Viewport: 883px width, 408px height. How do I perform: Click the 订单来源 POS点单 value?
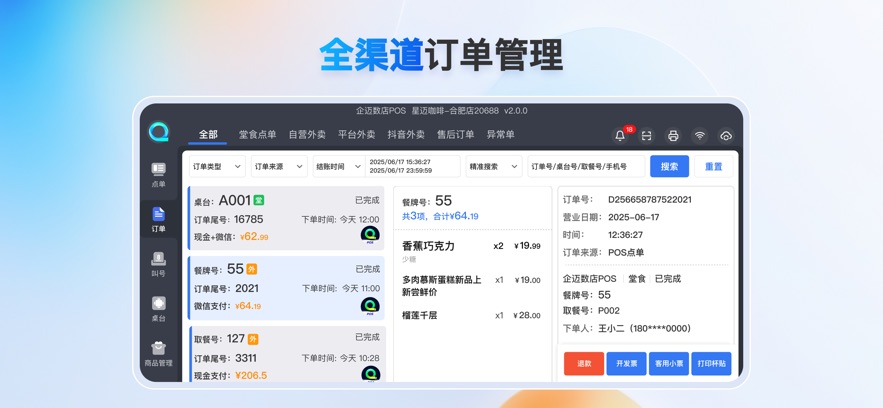[626, 253]
